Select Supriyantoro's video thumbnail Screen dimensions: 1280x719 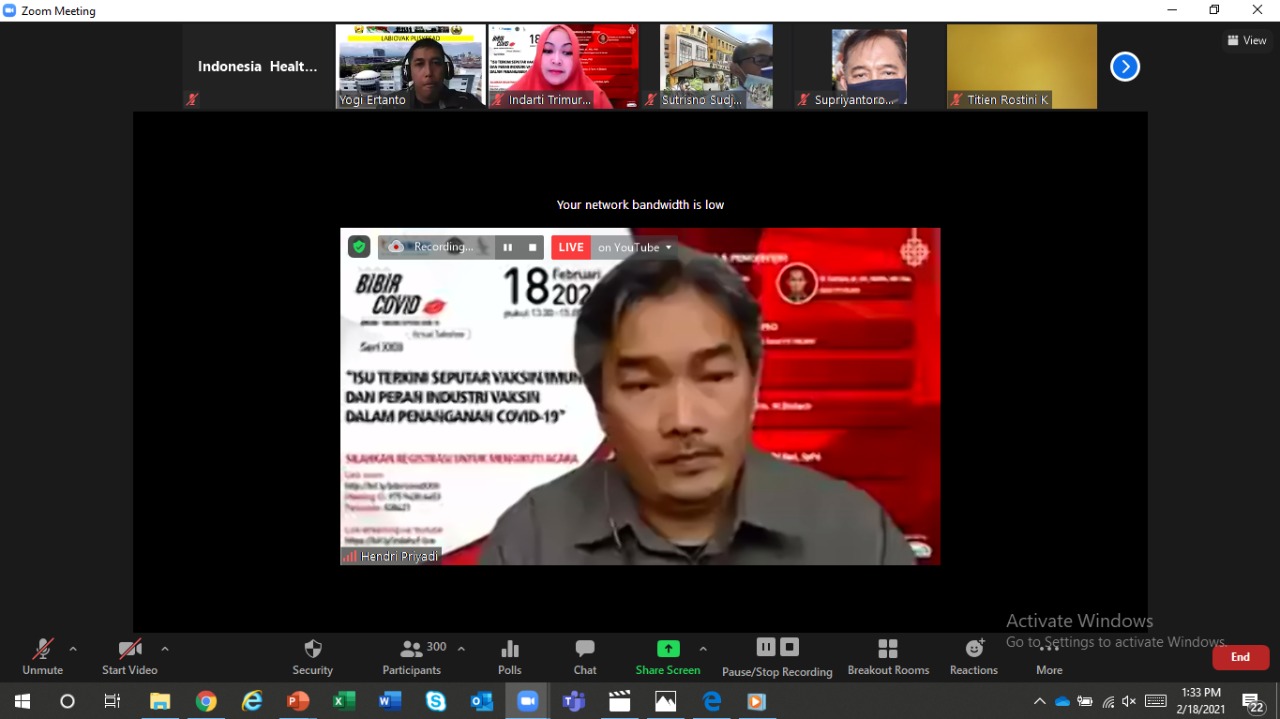(x=869, y=66)
